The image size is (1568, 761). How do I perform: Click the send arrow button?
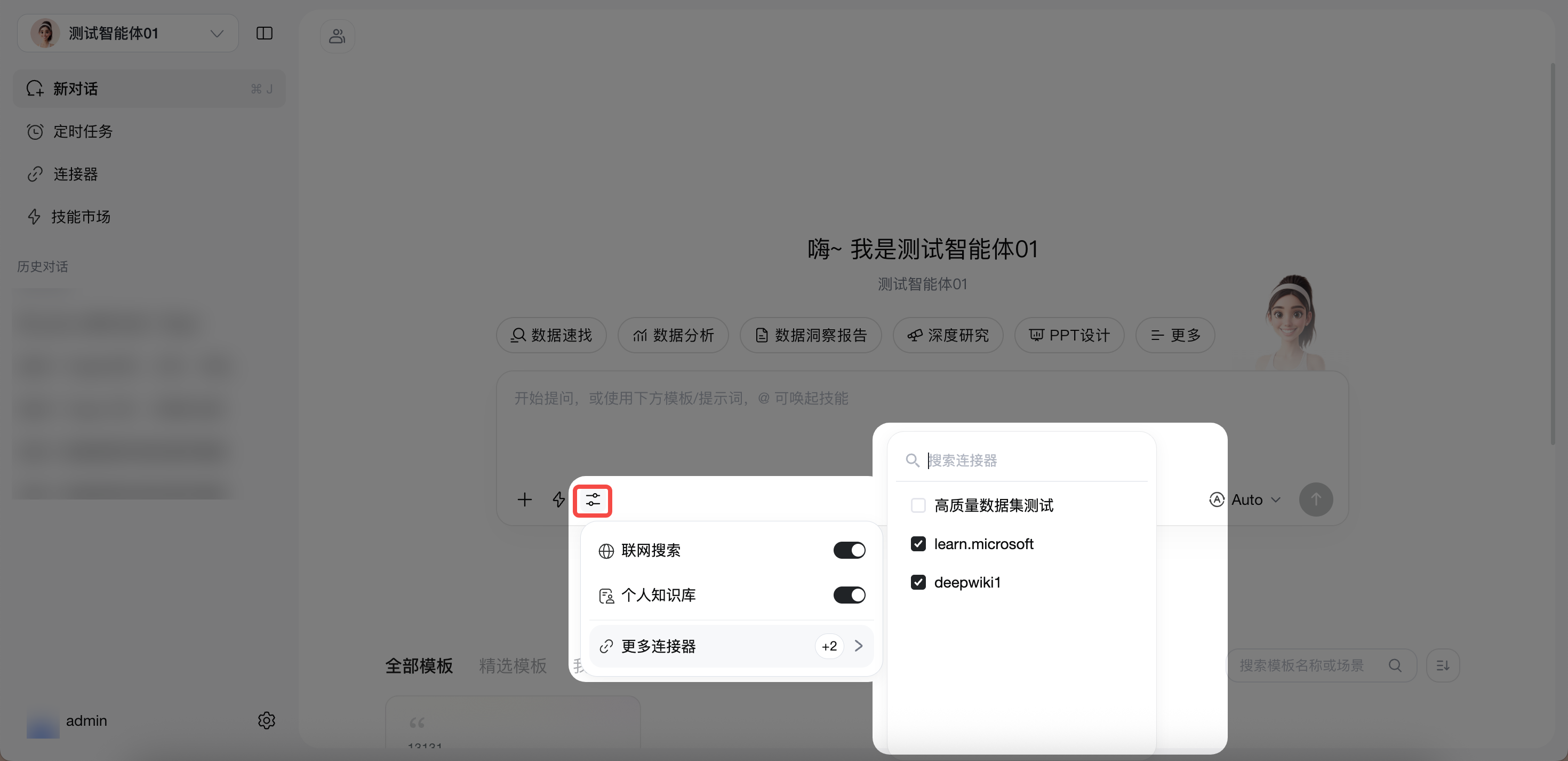pyautogui.click(x=1315, y=500)
